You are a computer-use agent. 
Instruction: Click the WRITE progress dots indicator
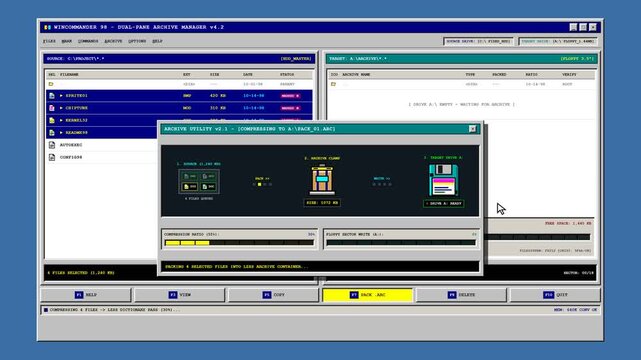click(x=382, y=184)
